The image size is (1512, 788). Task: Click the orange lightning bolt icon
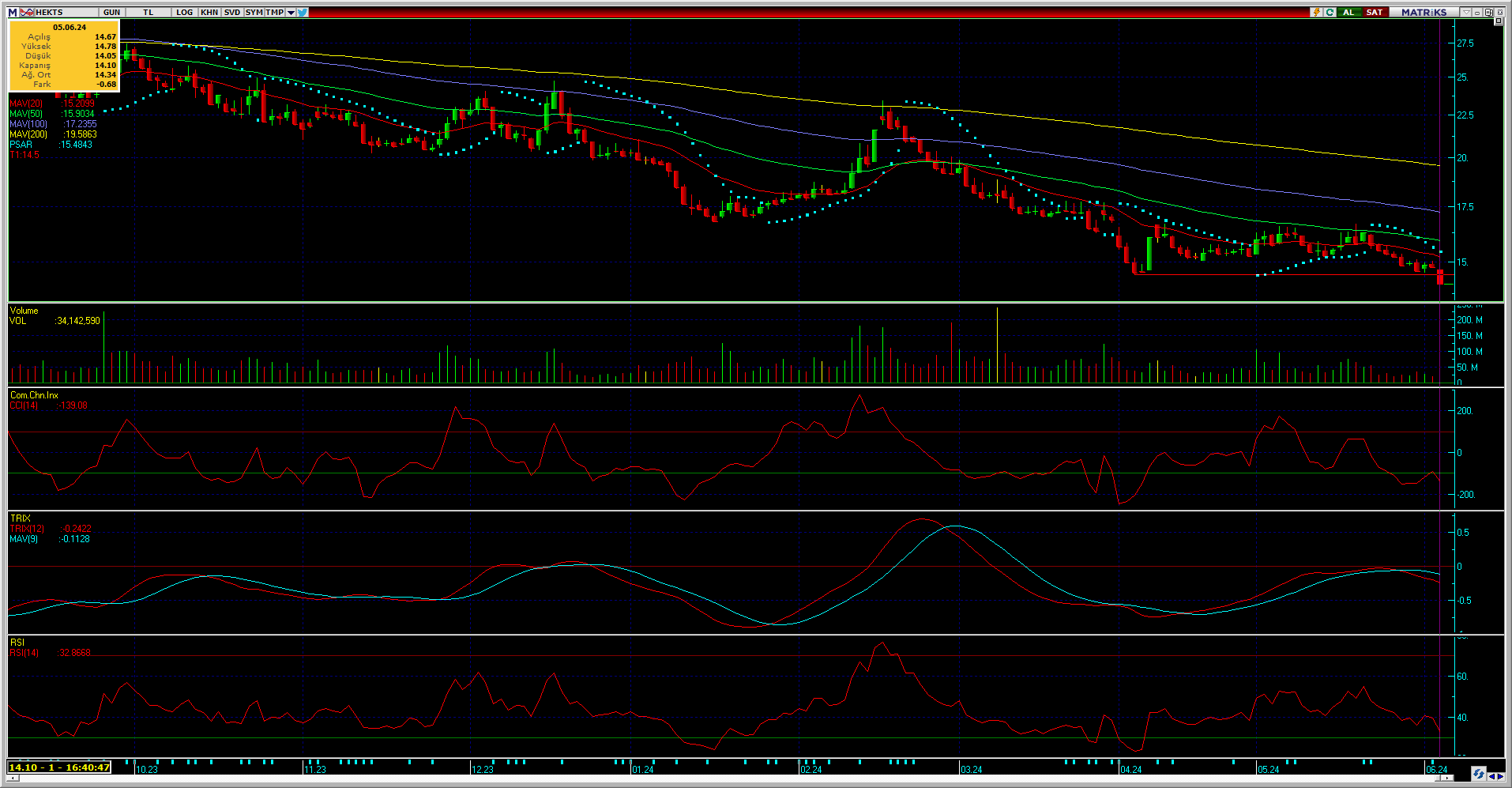click(1316, 13)
